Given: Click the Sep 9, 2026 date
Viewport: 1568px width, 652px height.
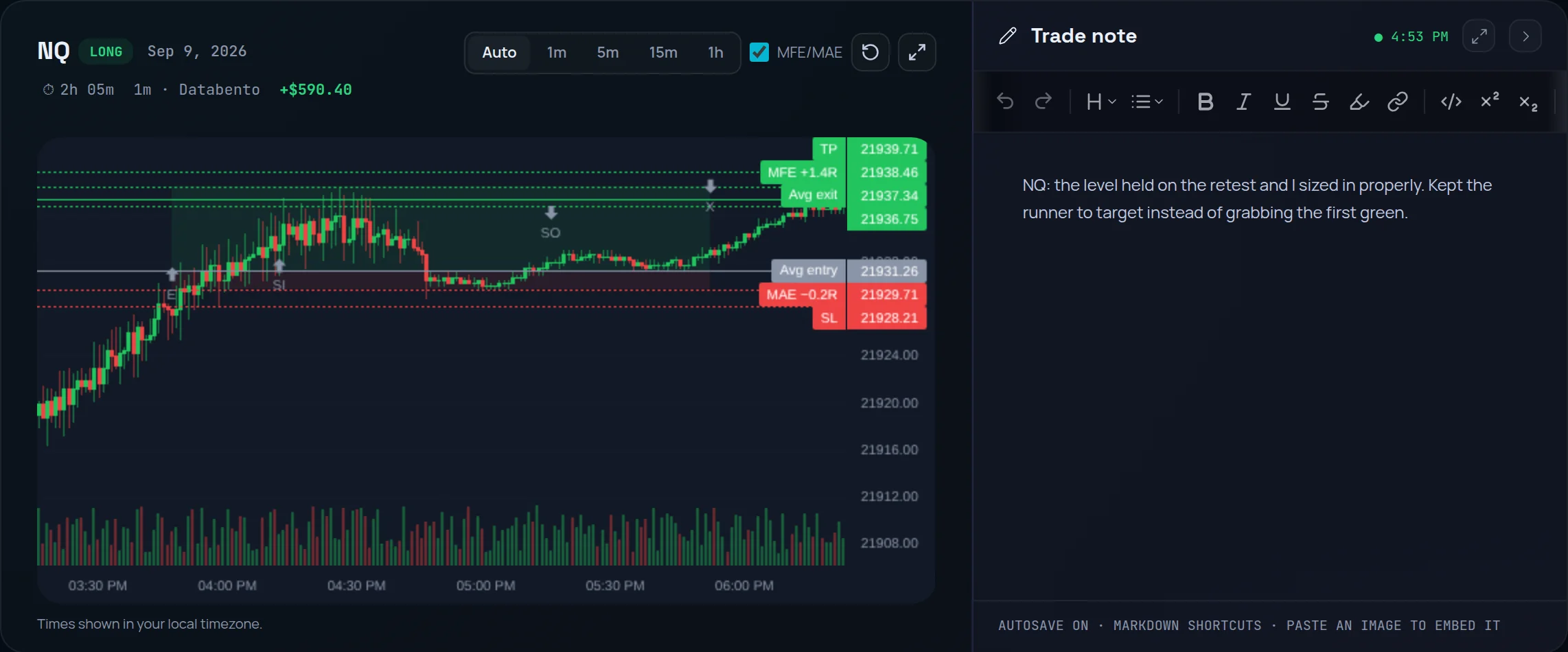Looking at the screenshot, I should coord(197,51).
